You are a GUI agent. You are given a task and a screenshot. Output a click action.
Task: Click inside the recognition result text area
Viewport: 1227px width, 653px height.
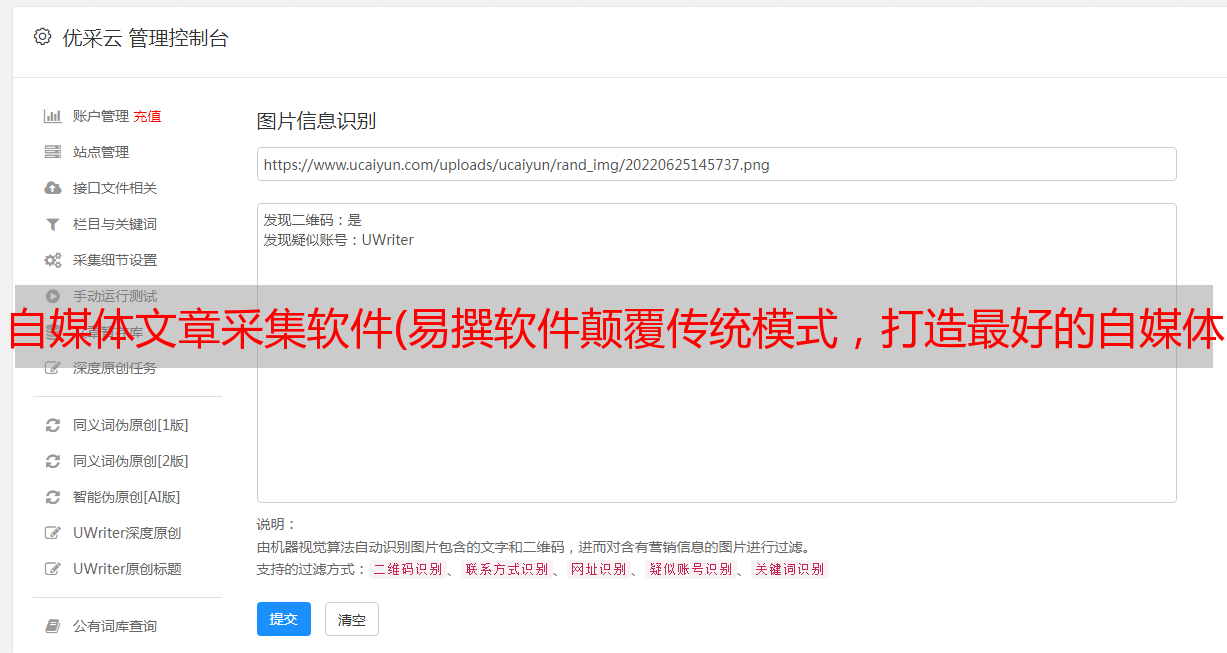point(716,352)
